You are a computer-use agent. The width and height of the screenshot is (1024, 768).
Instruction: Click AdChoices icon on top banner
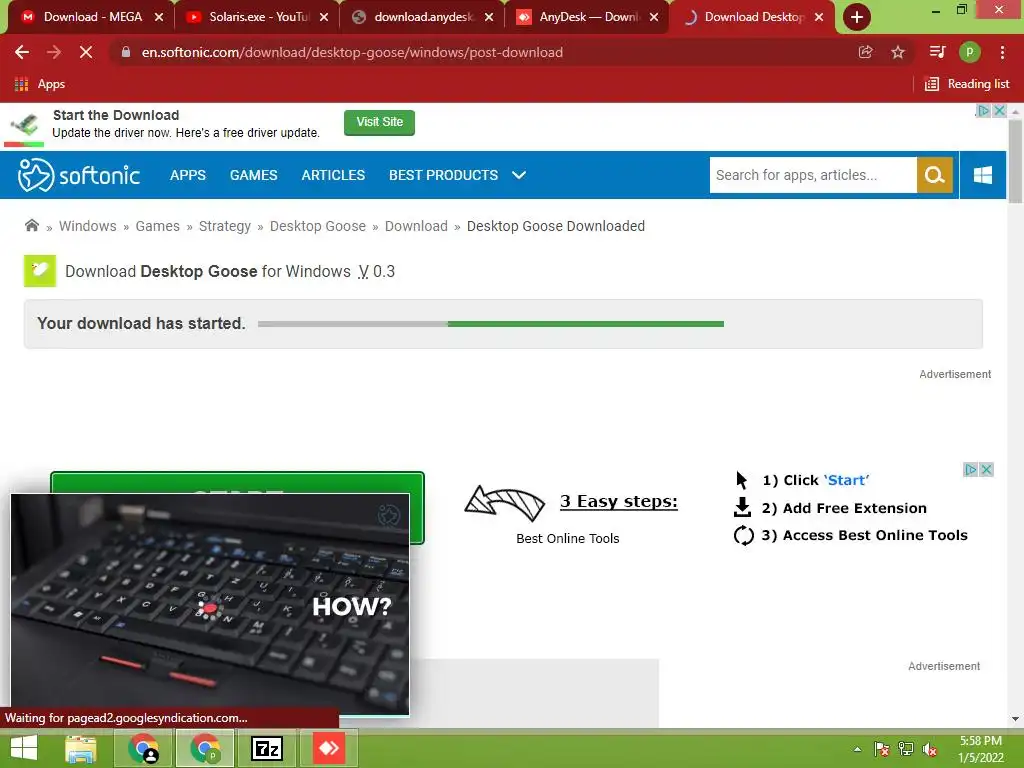point(984,111)
